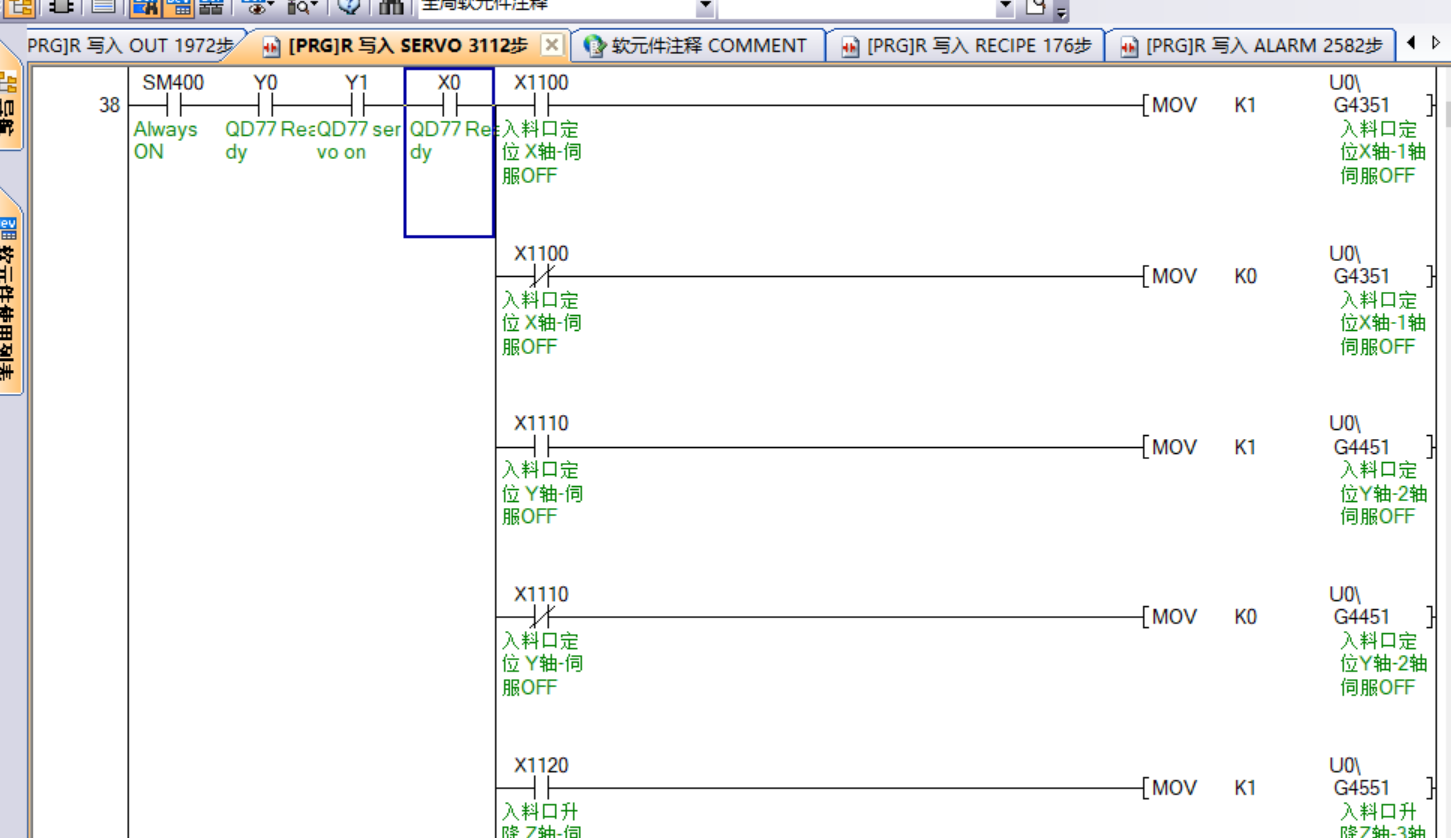Screen dimensions: 1451x838
Task: Toggle the first highlighted comment display icon
Action: 146,6
